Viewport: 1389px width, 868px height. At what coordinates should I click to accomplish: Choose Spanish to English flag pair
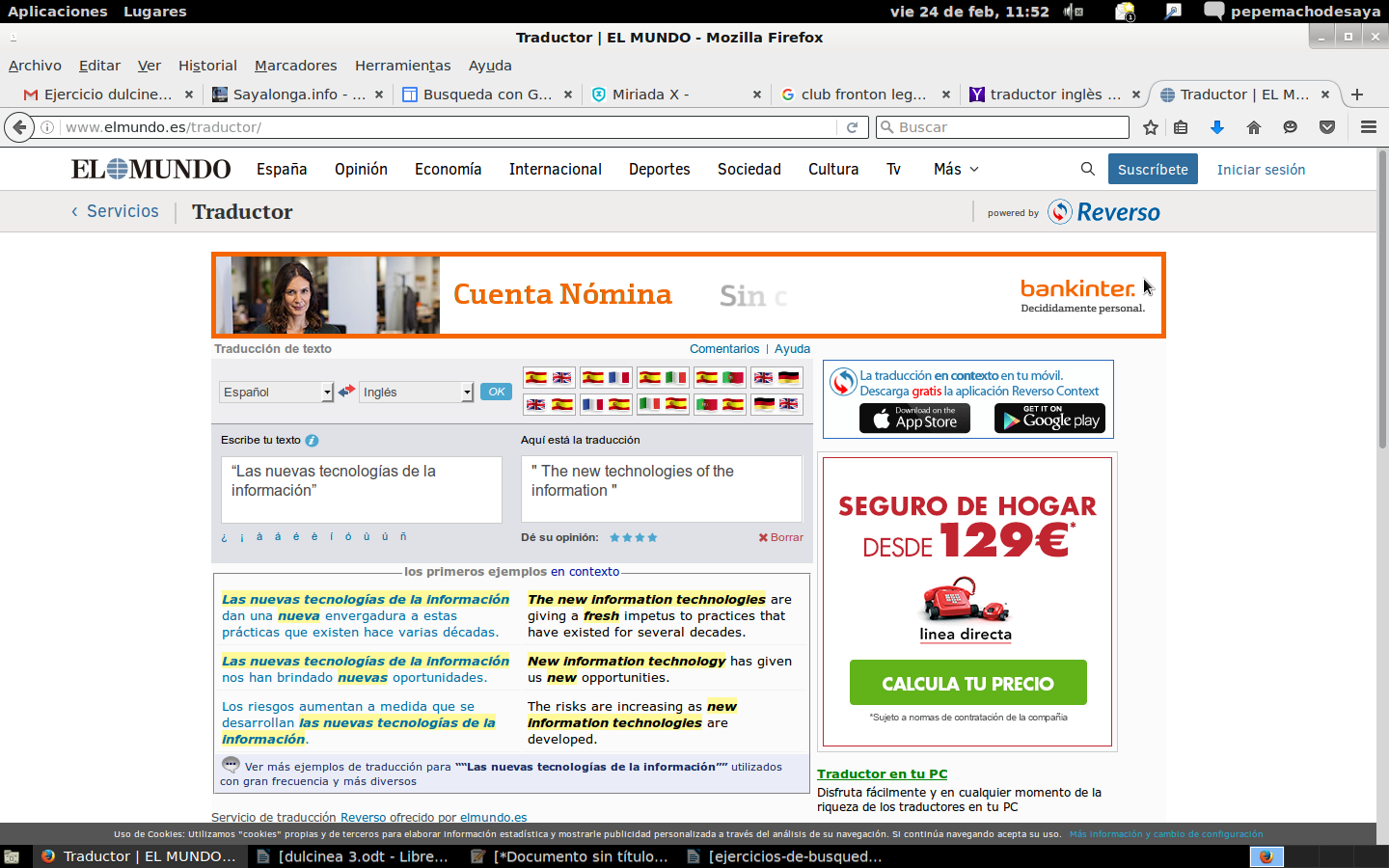[549, 377]
